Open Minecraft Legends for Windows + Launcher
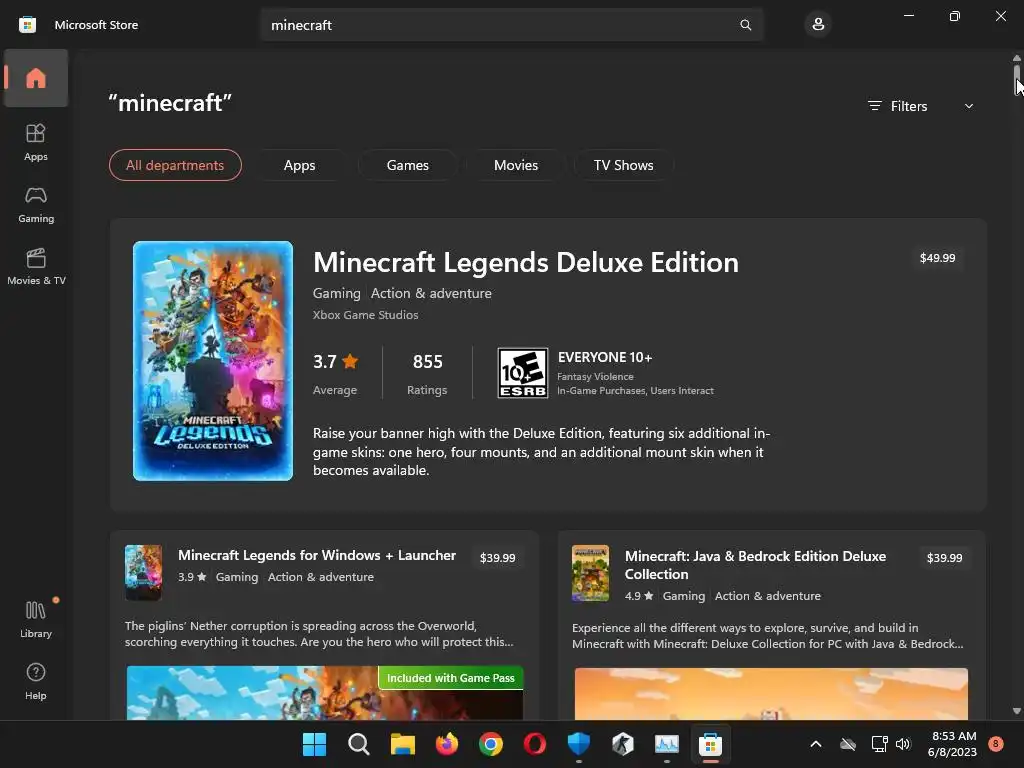The height and width of the screenshot is (768, 1024). click(x=317, y=556)
